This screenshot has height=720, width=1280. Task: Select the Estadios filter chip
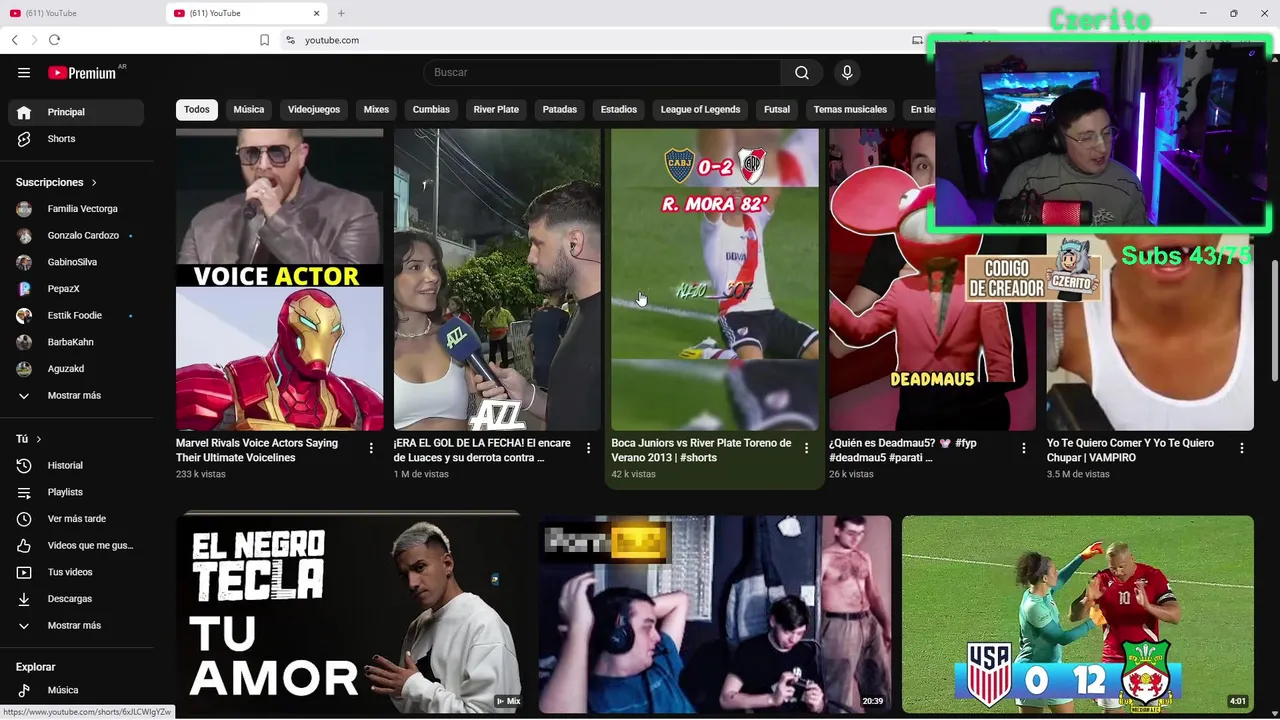click(x=619, y=109)
